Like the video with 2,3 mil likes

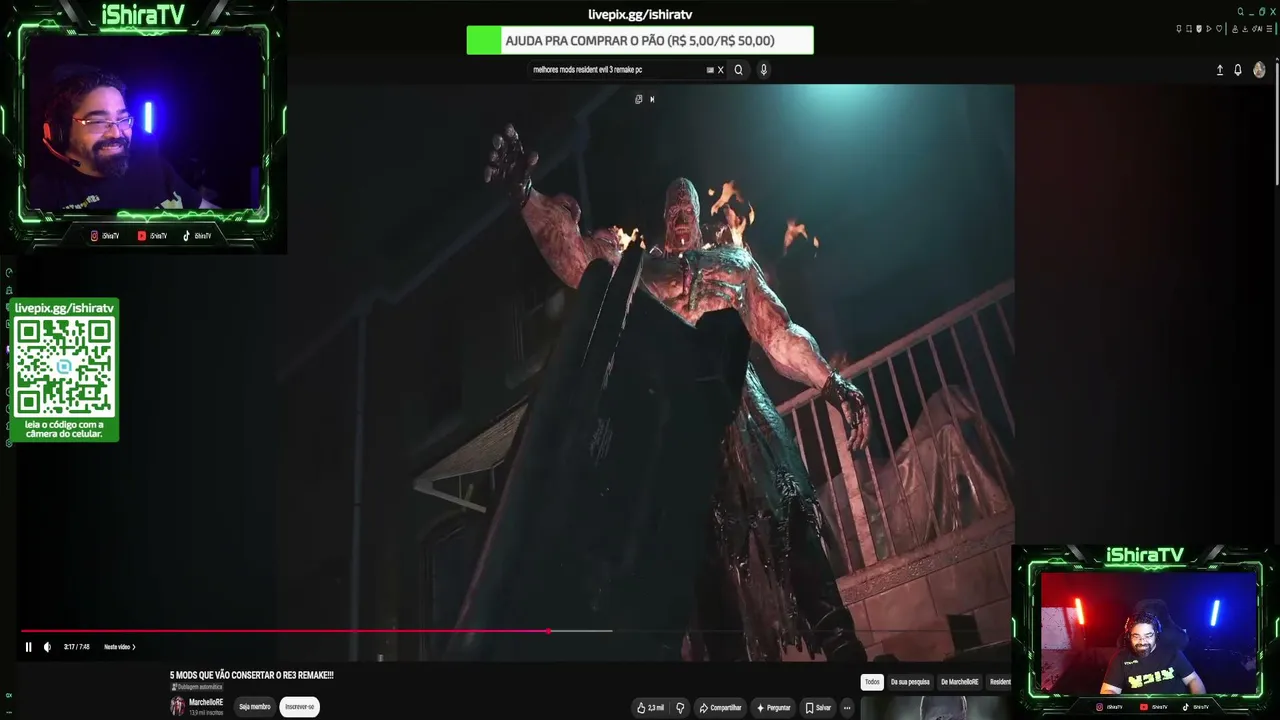pos(650,708)
